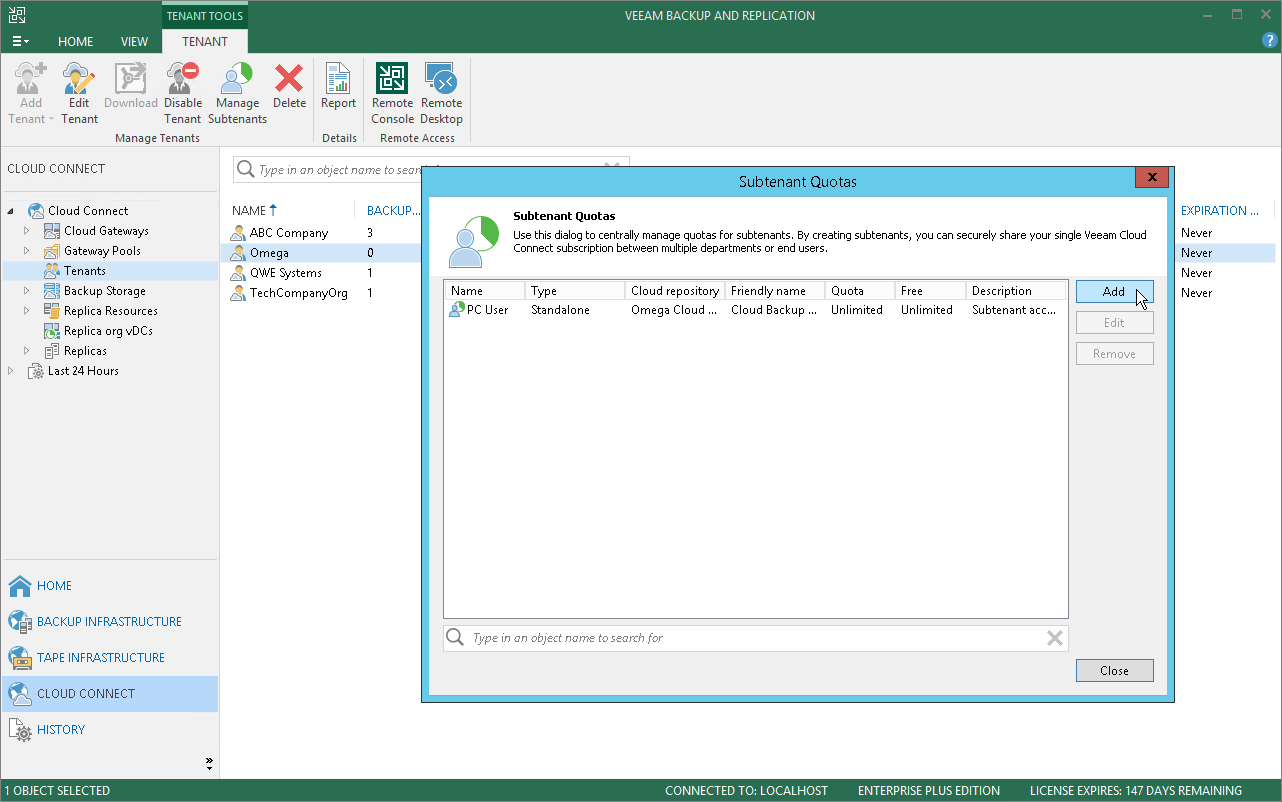Open the Add Tenant ribbon dropdown
Image resolution: width=1282 pixels, height=802 pixels.
pos(31,93)
